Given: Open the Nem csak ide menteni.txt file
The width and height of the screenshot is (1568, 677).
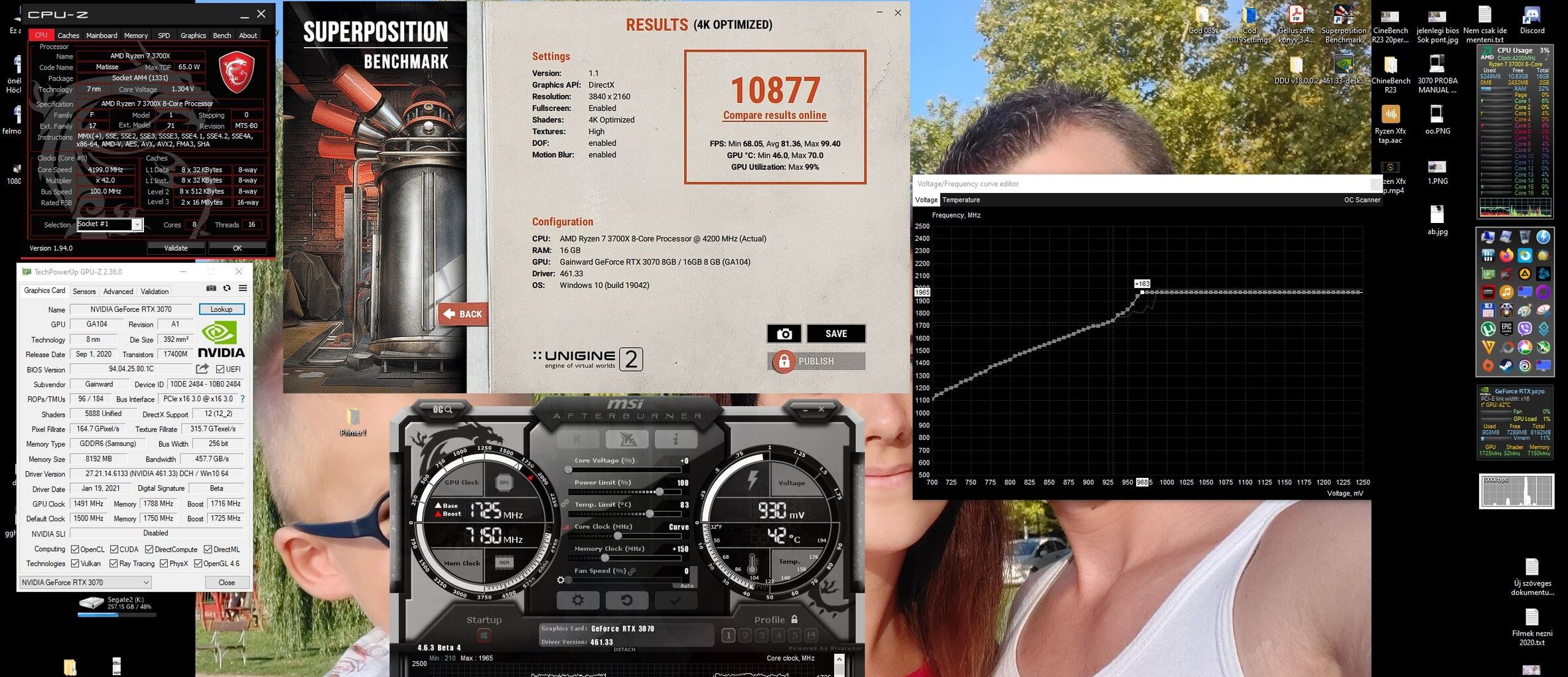Looking at the screenshot, I should coord(1485,25).
